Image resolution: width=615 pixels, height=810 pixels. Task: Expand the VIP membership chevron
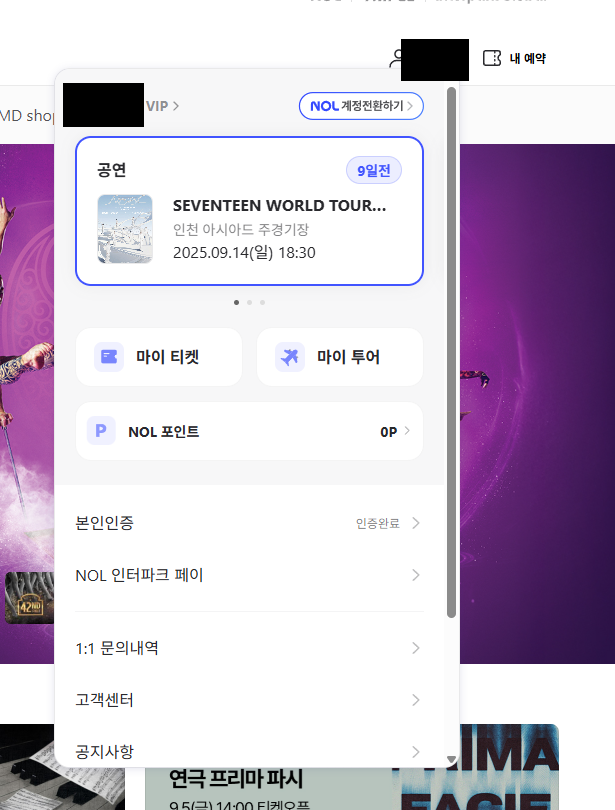tap(176, 106)
